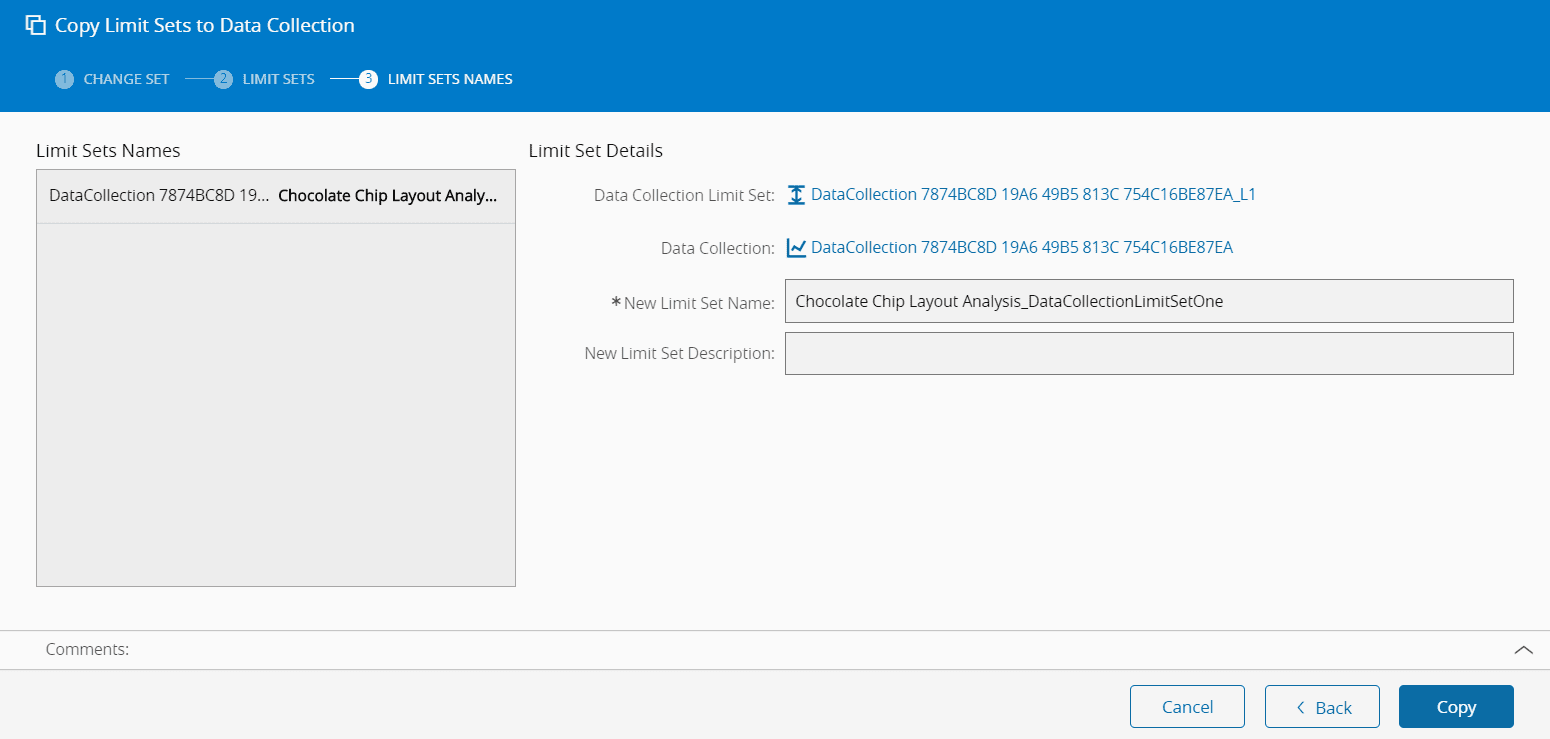Expand the Comments section using the chevron
1550x739 pixels.
[x=1523, y=650]
